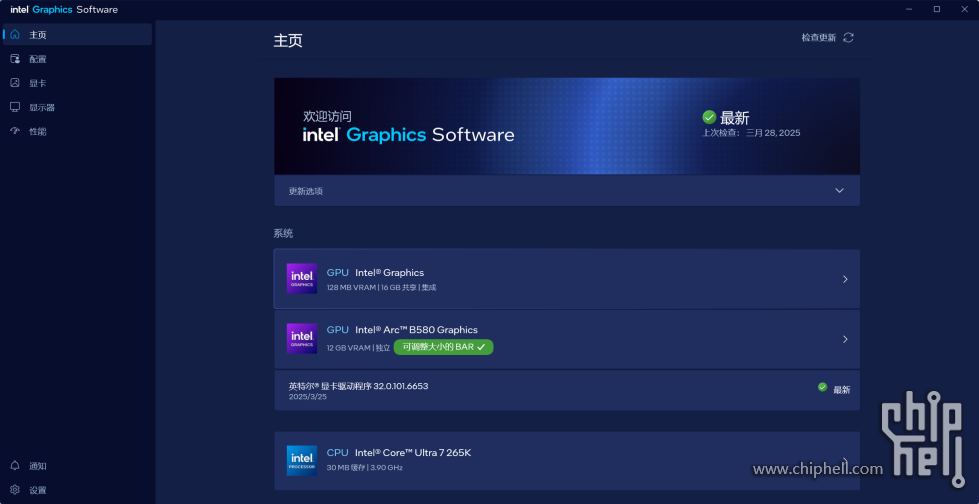Click the intel Graphics Software banner logo
This screenshot has width=979, height=504.
click(409, 134)
